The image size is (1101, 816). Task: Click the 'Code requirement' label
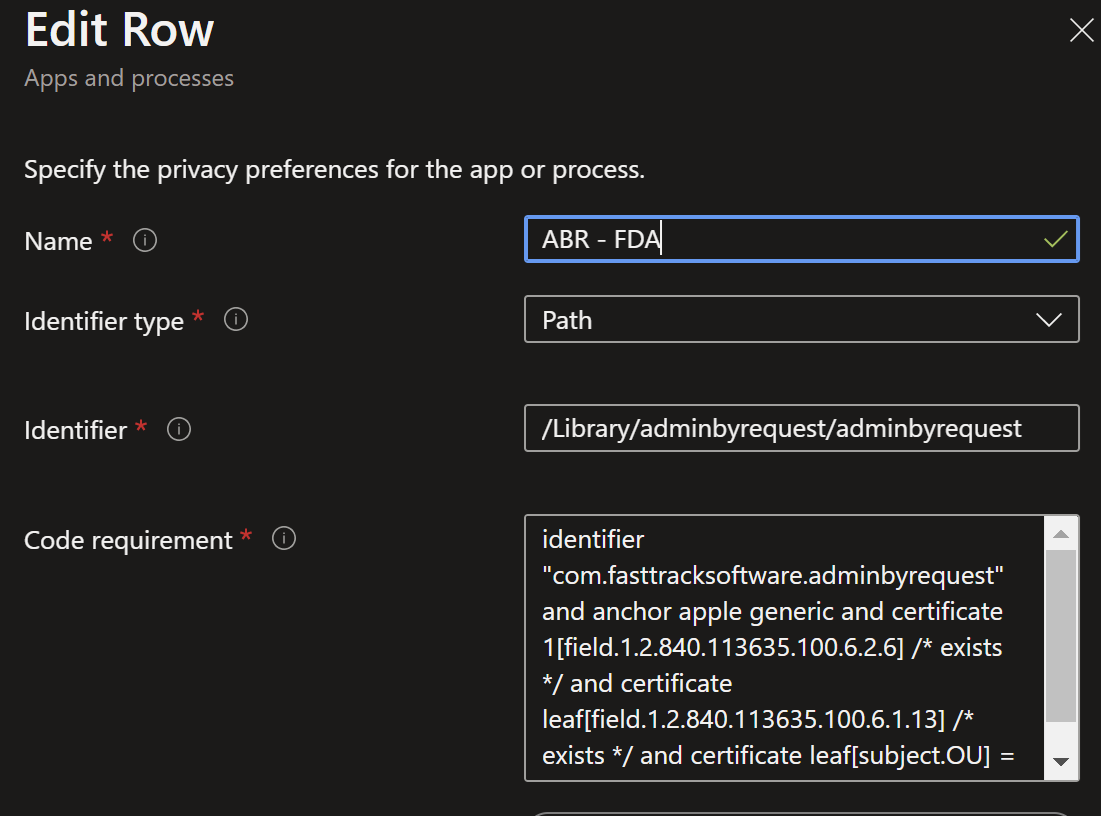tap(128, 540)
